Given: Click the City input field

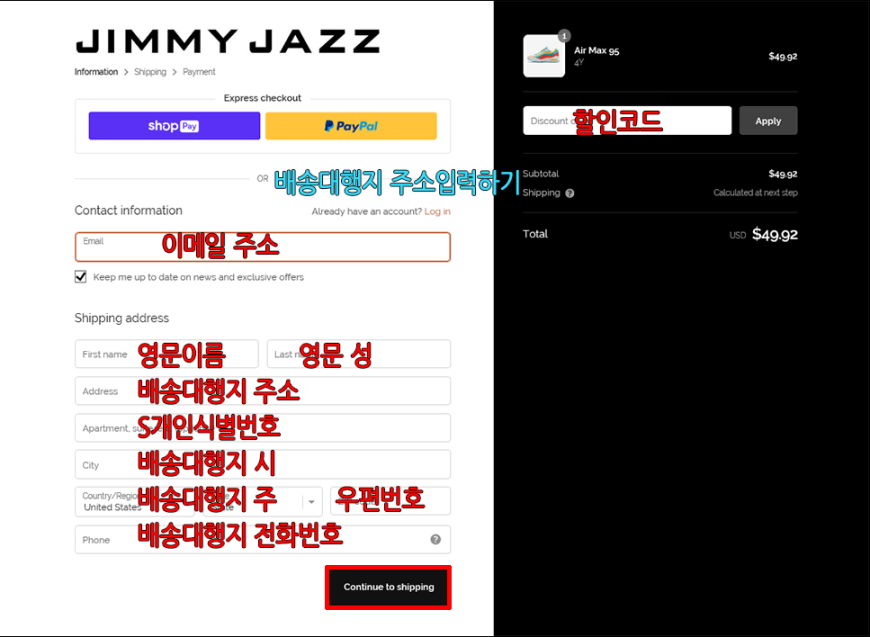Looking at the screenshot, I should (262, 464).
